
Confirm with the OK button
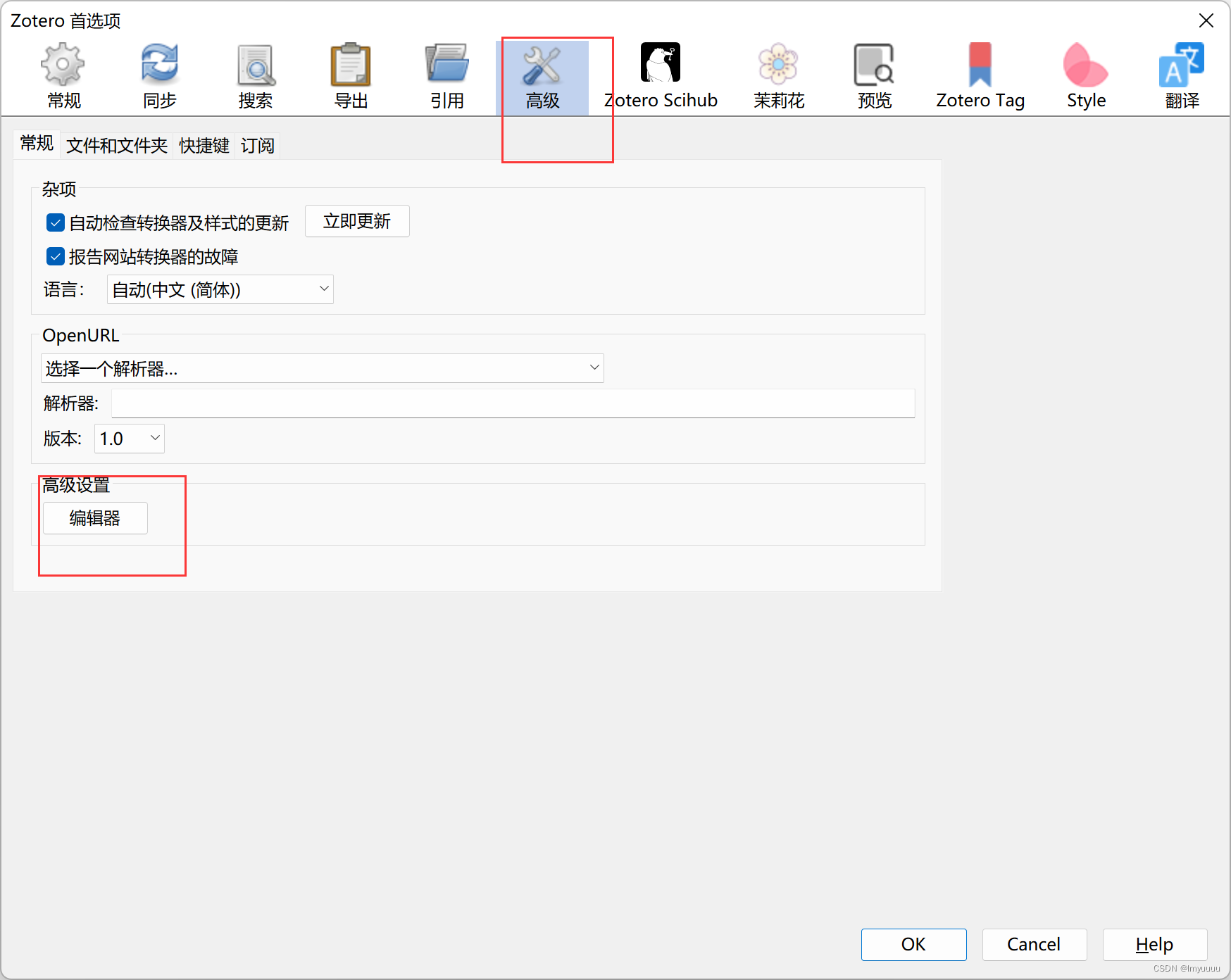(913, 944)
